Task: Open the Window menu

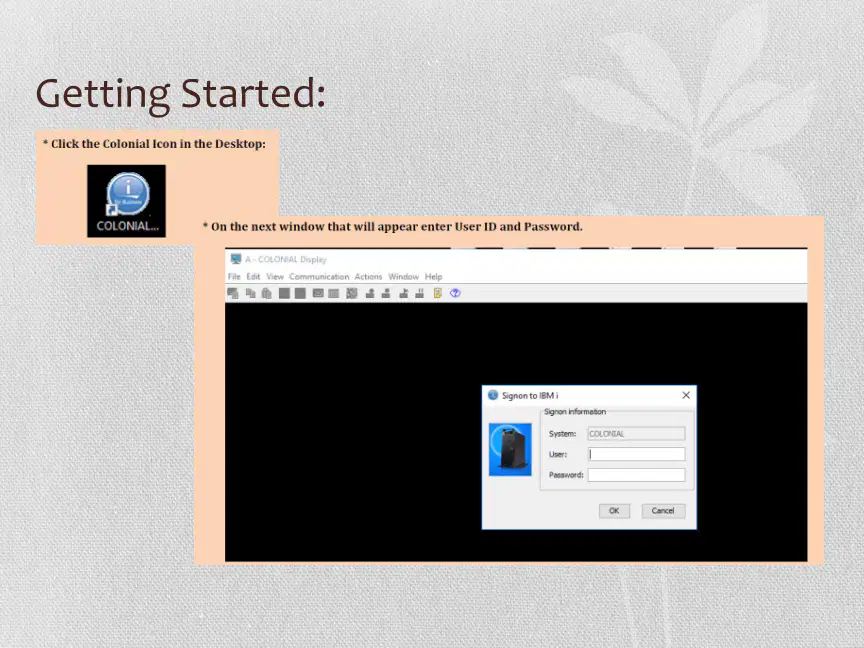Action: (x=403, y=277)
